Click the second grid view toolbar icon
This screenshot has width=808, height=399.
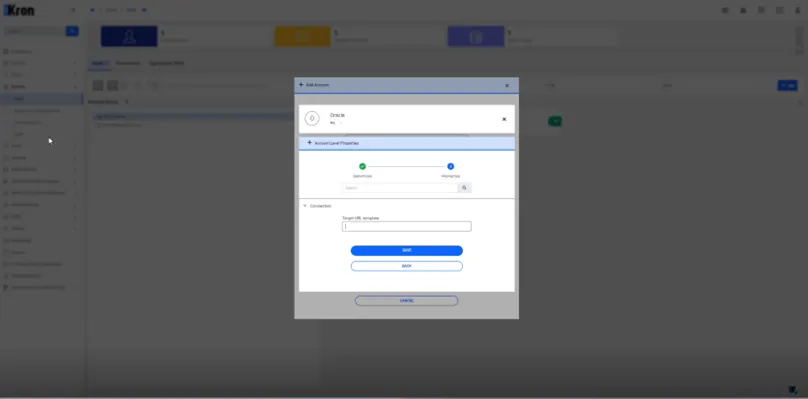pyautogui.click(x=112, y=86)
